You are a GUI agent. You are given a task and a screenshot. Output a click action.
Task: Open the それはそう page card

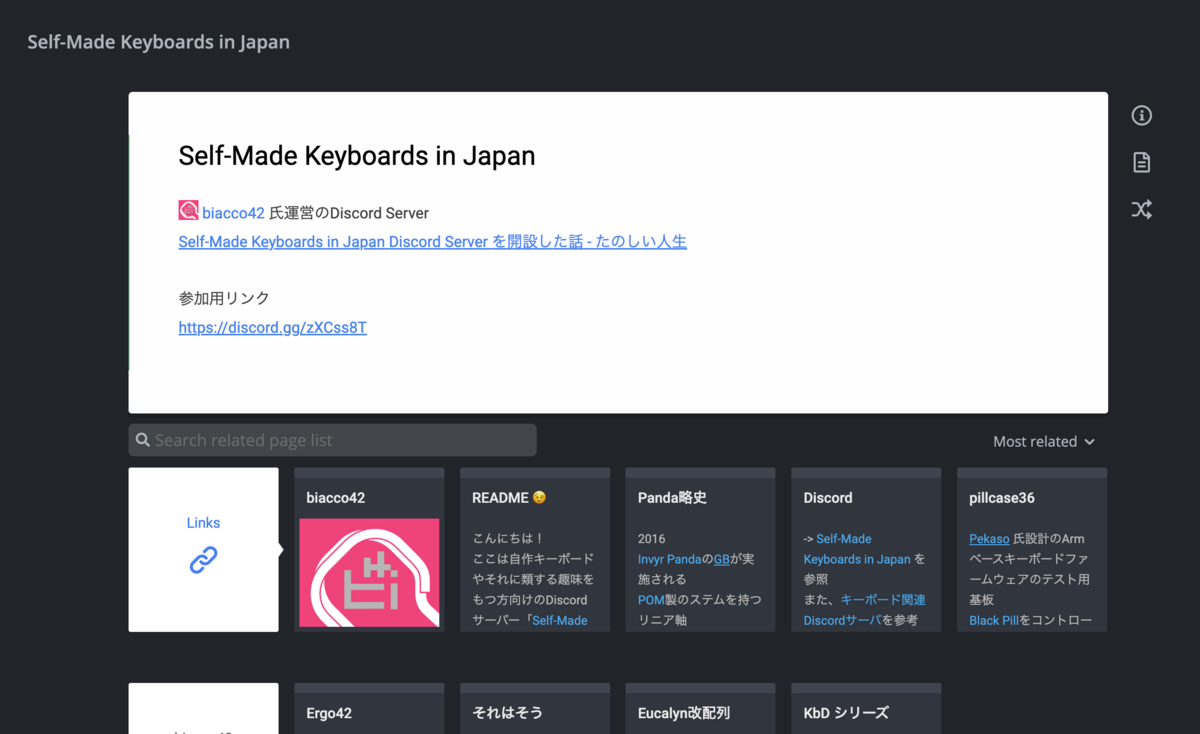[x=535, y=709]
